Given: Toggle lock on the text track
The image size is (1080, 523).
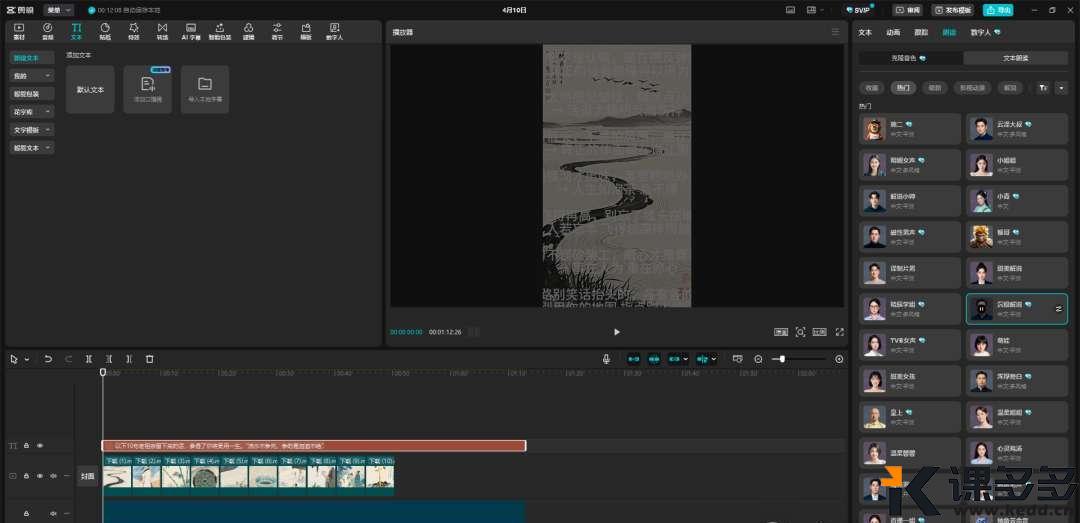Looking at the screenshot, I should pos(26,446).
